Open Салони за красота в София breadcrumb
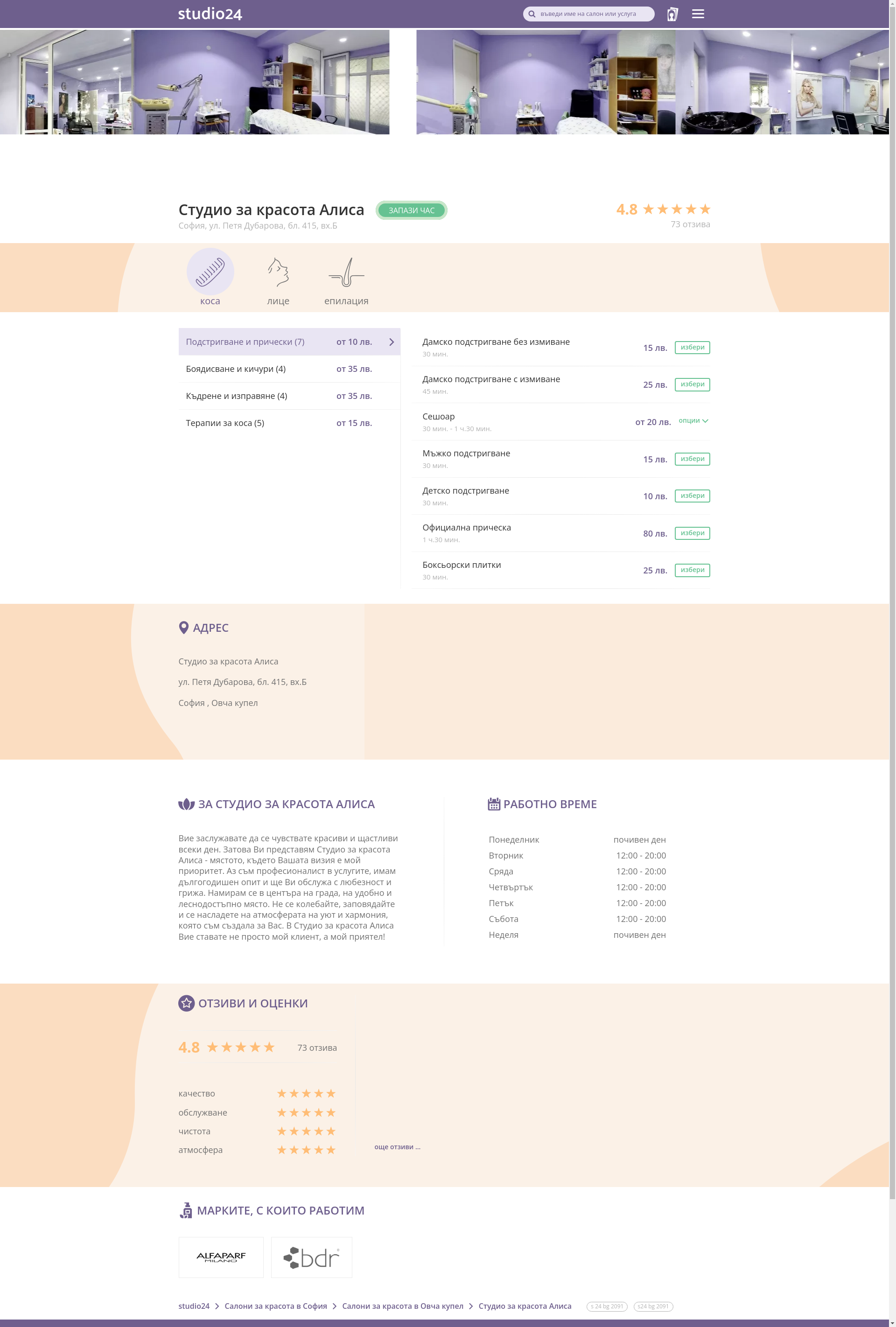 coord(275,1306)
